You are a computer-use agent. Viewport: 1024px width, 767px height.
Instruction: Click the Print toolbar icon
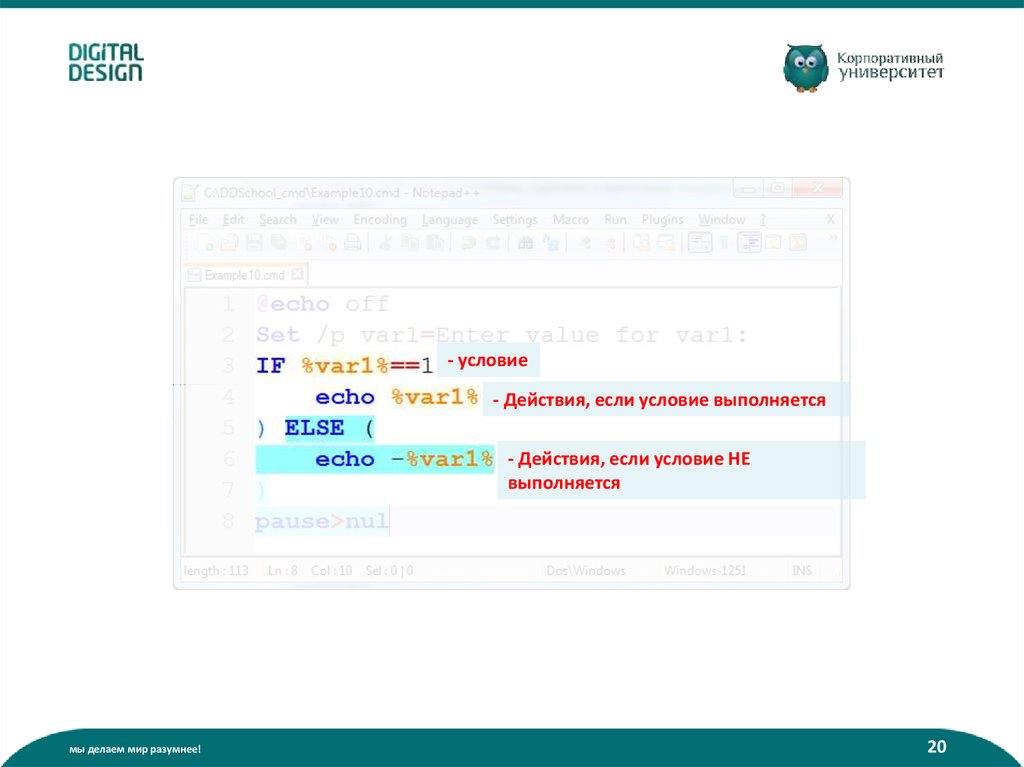click(353, 244)
